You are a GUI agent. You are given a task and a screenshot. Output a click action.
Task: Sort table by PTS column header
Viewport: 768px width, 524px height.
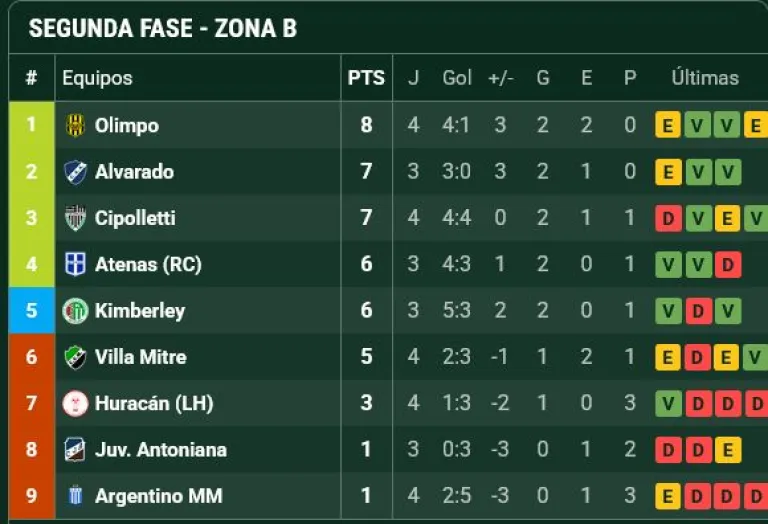tap(366, 78)
